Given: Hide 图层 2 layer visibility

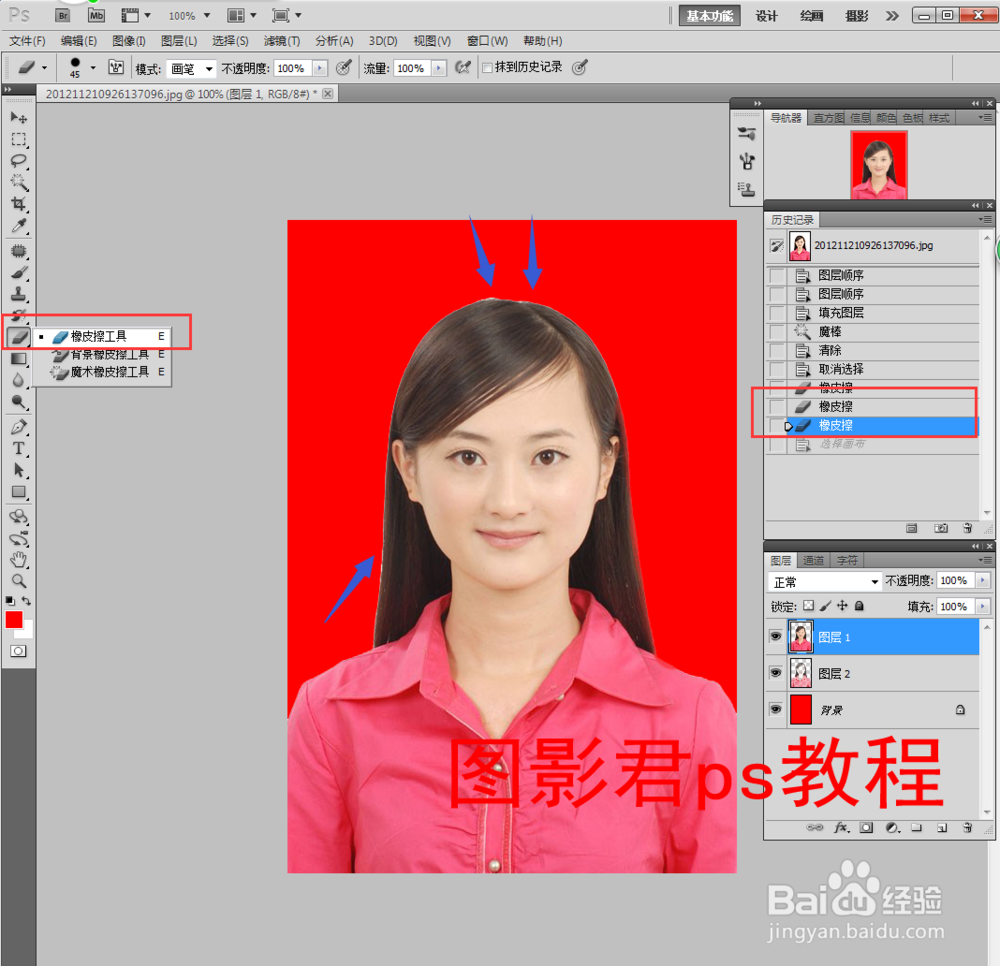Looking at the screenshot, I should (776, 673).
